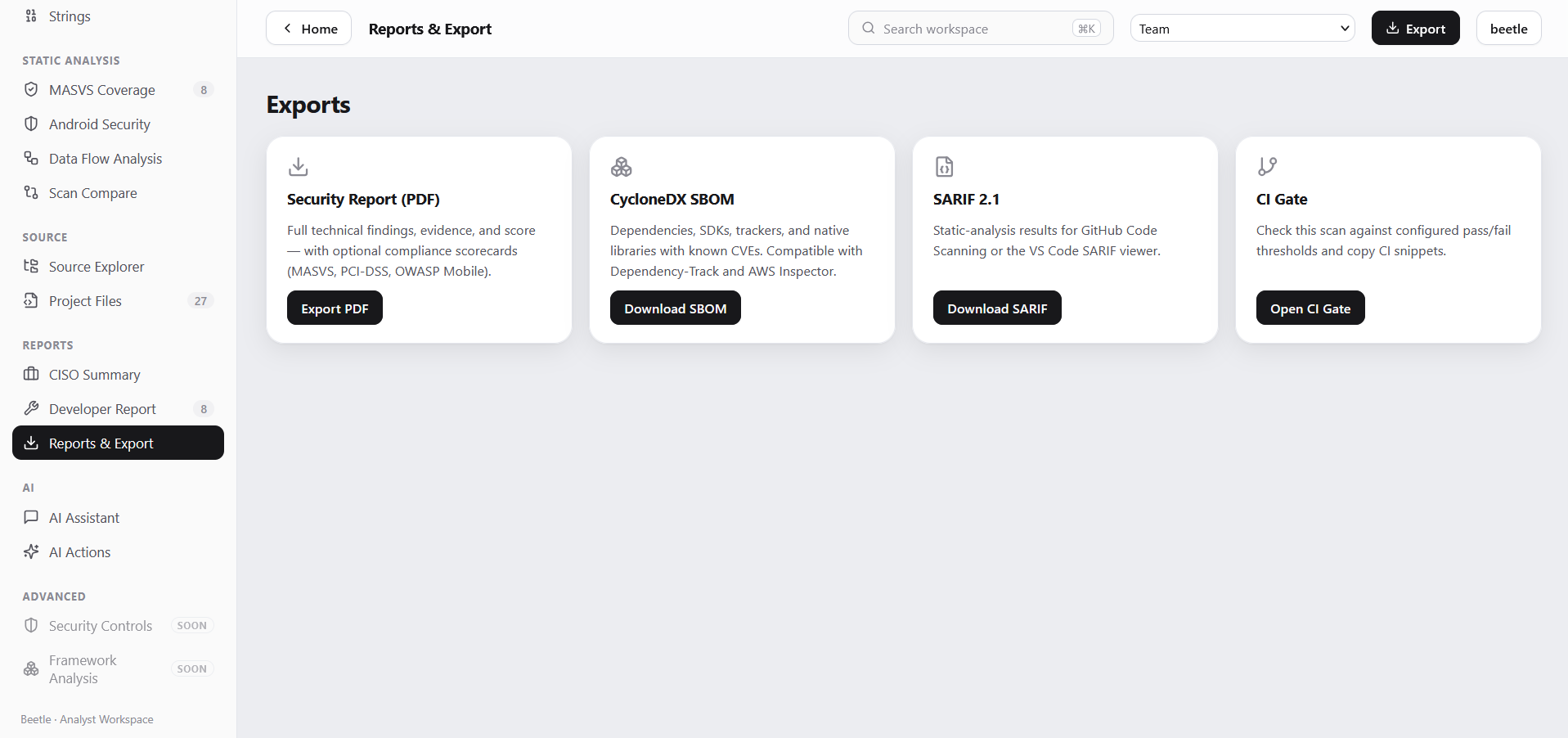The height and width of the screenshot is (738, 1568).
Task: Click the Scan Compare icon
Action: pos(31,192)
